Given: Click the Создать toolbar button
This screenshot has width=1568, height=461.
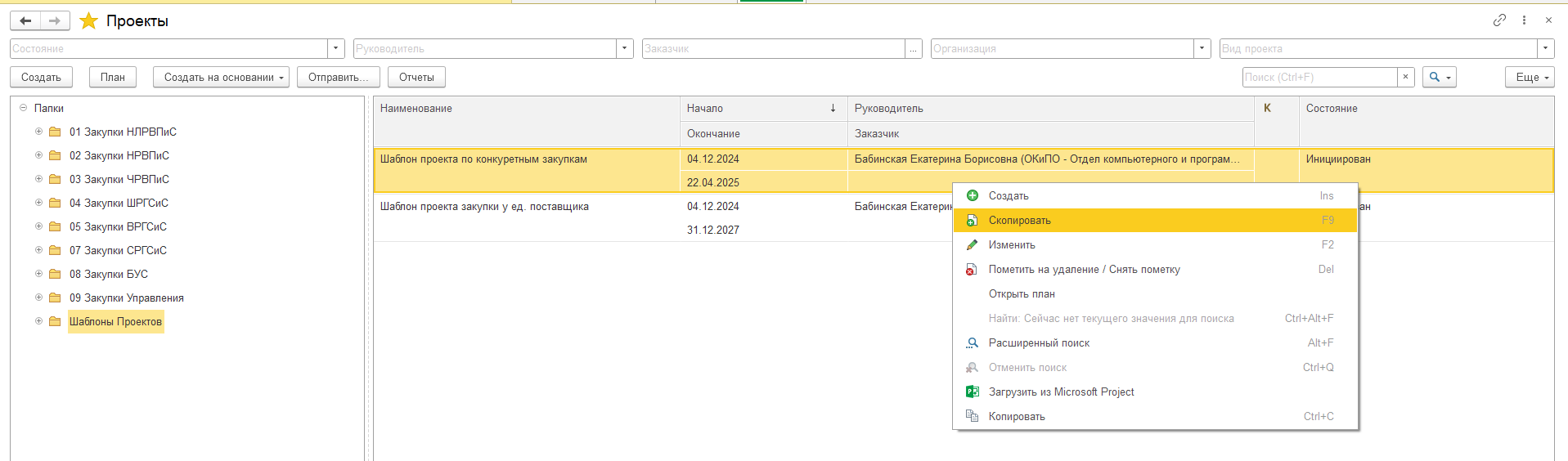Looking at the screenshot, I should [41, 77].
